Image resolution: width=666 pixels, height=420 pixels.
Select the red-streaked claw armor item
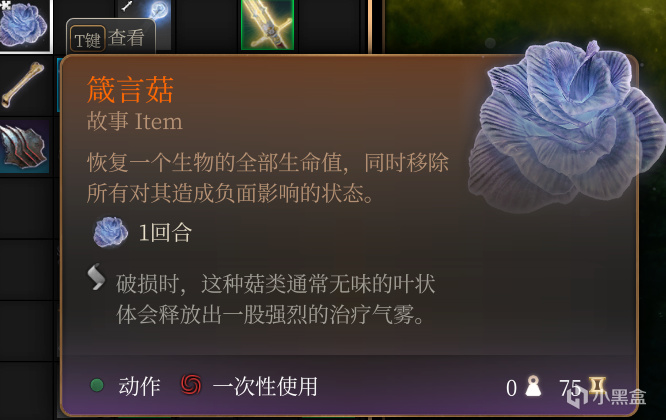click(x=24, y=146)
